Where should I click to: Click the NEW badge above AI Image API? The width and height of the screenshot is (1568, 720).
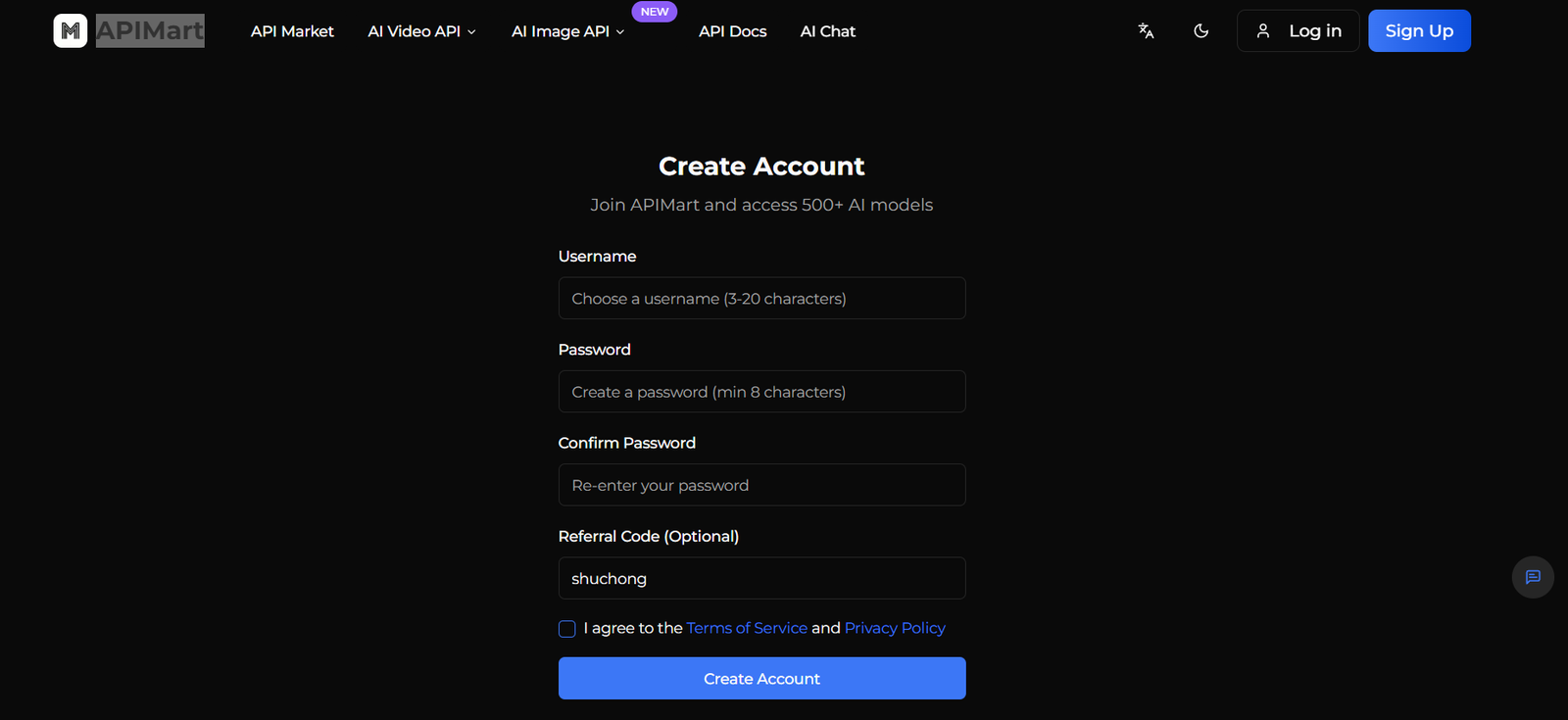[654, 12]
